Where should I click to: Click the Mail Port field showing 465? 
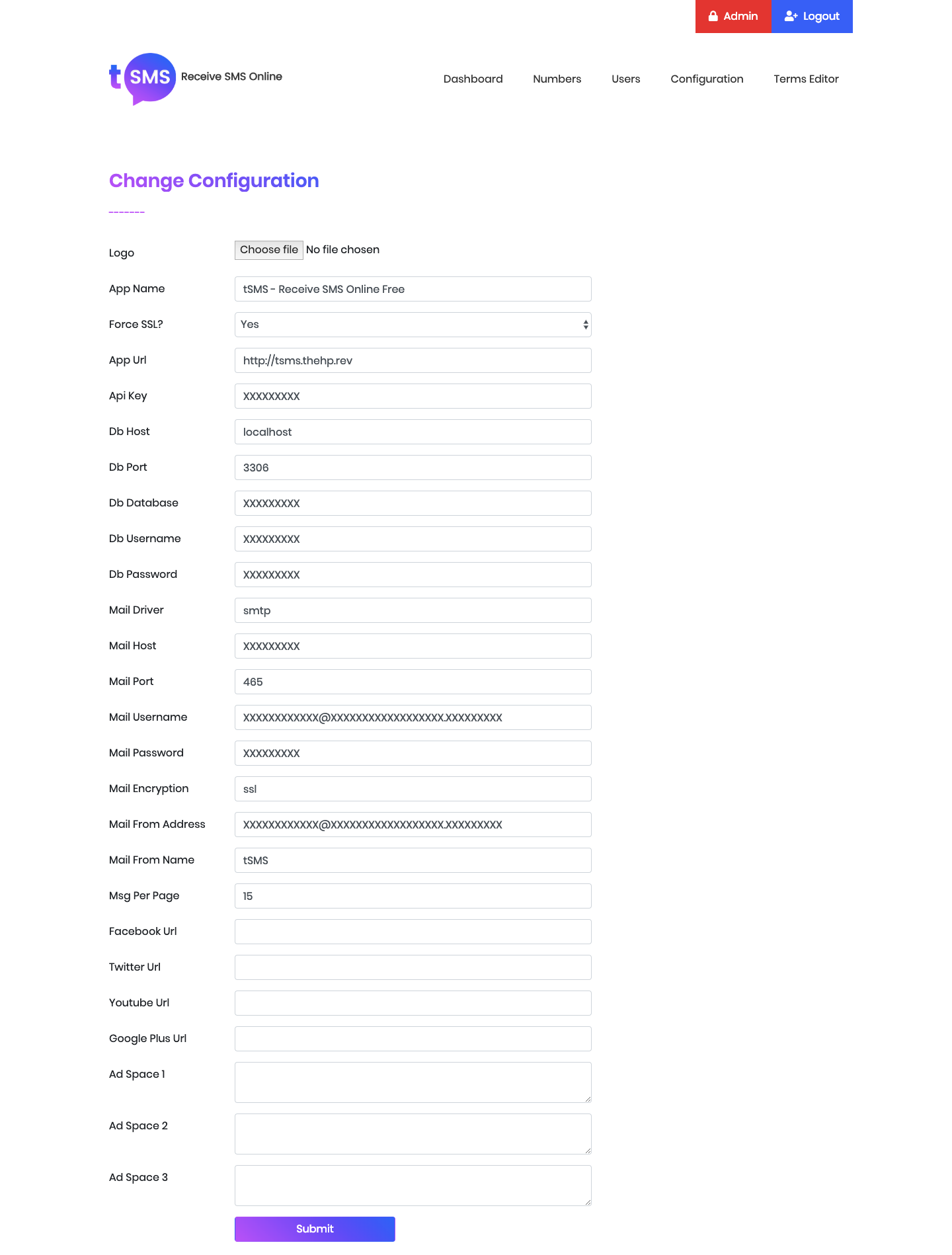(x=413, y=681)
